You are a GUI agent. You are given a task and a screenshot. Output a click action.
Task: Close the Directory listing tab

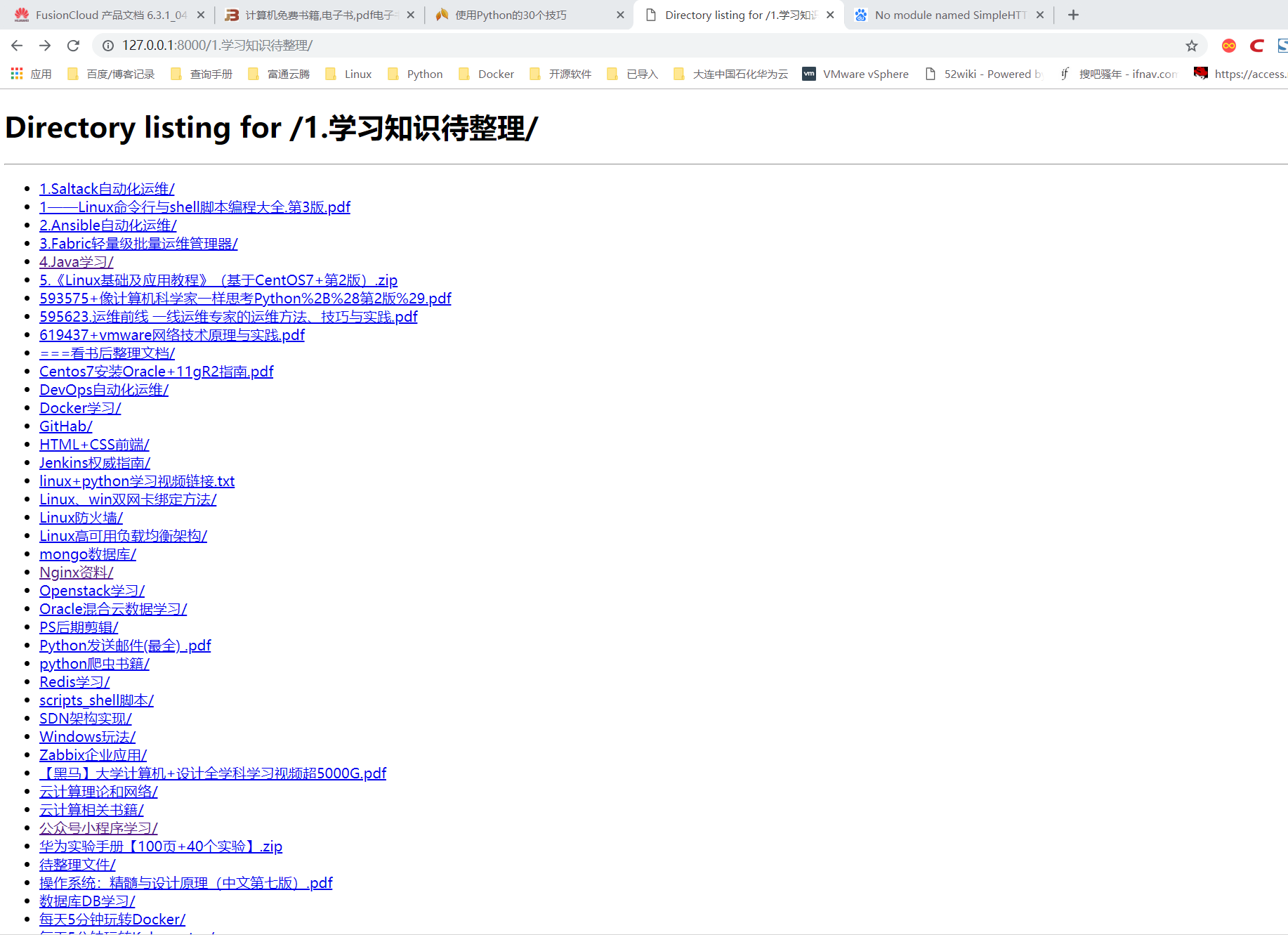pyautogui.click(x=830, y=15)
